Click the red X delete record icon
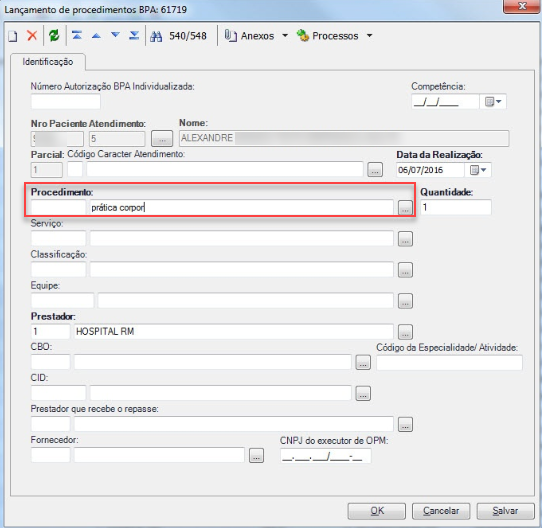Viewport: 542px width, 528px height. [32, 36]
